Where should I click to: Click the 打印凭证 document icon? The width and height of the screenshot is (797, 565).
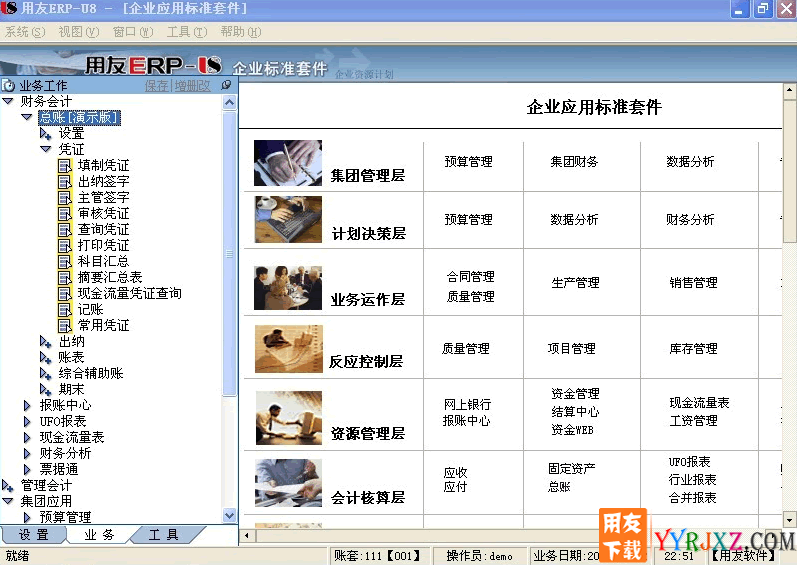tap(65, 245)
